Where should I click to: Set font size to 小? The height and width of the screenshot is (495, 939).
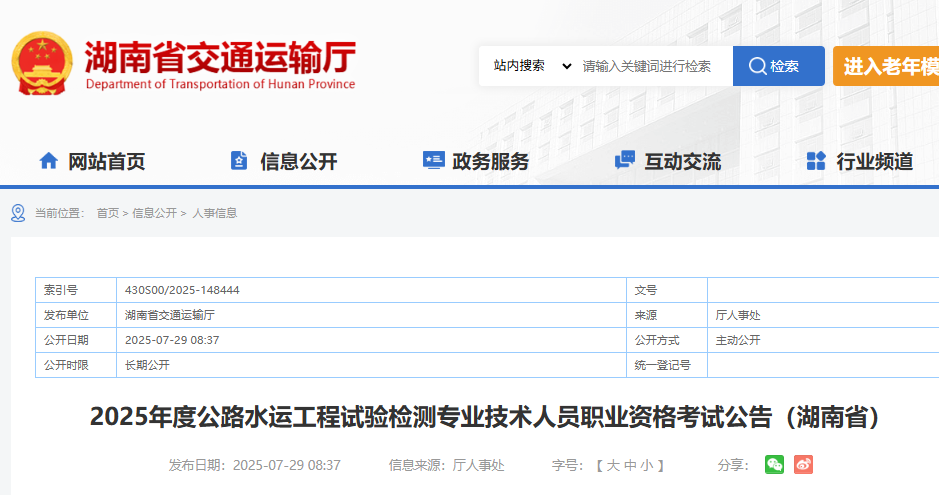pyautogui.click(x=647, y=465)
